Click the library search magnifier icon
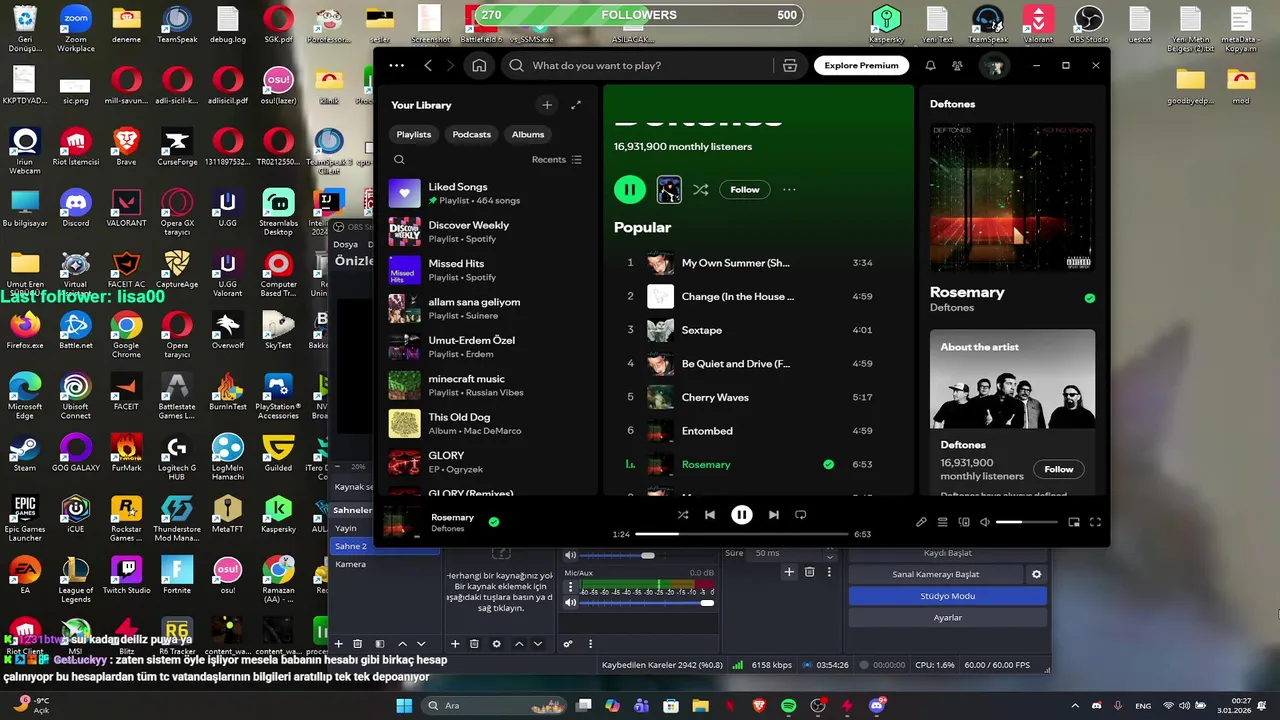This screenshot has height=720, width=1280. (399, 160)
